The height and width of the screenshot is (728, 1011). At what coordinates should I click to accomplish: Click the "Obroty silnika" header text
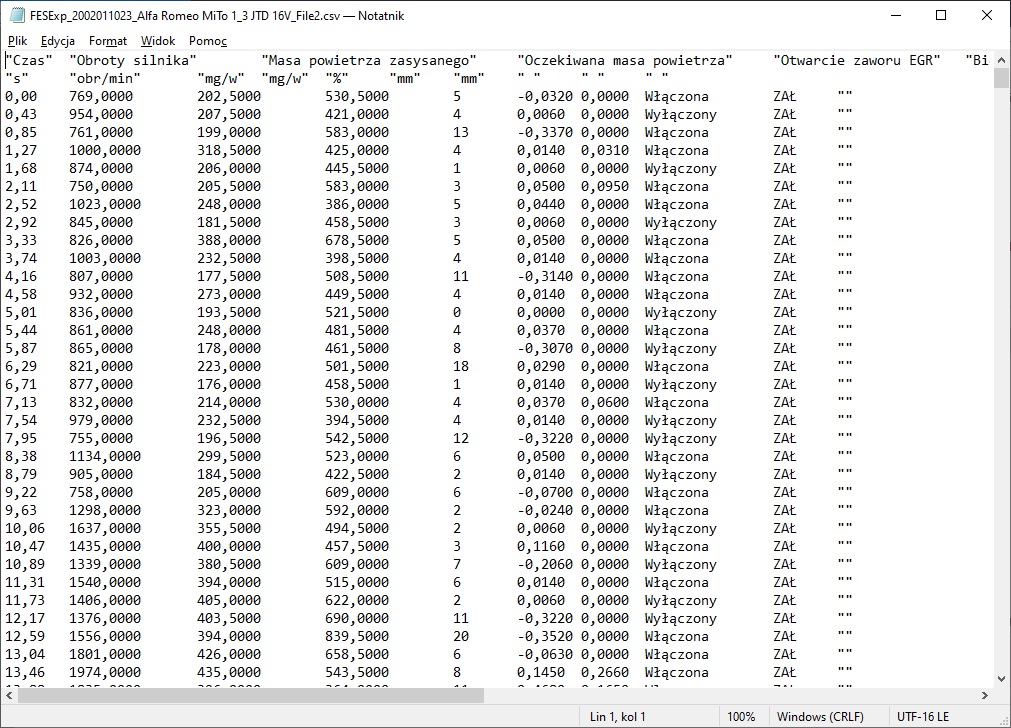tap(133, 61)
